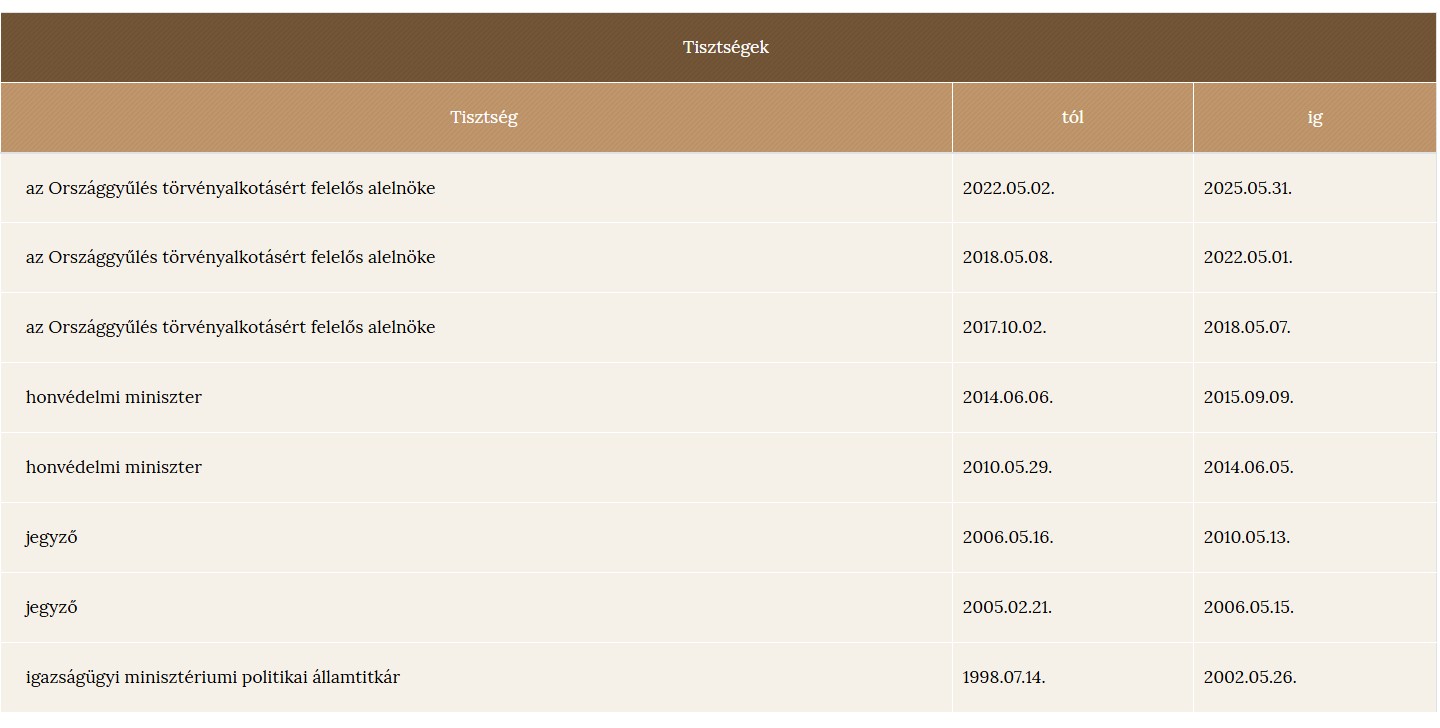This screenshot has width=1440, height=728.
Task: Click the end date 2018.05.07.
Action: pos(1247,328)
